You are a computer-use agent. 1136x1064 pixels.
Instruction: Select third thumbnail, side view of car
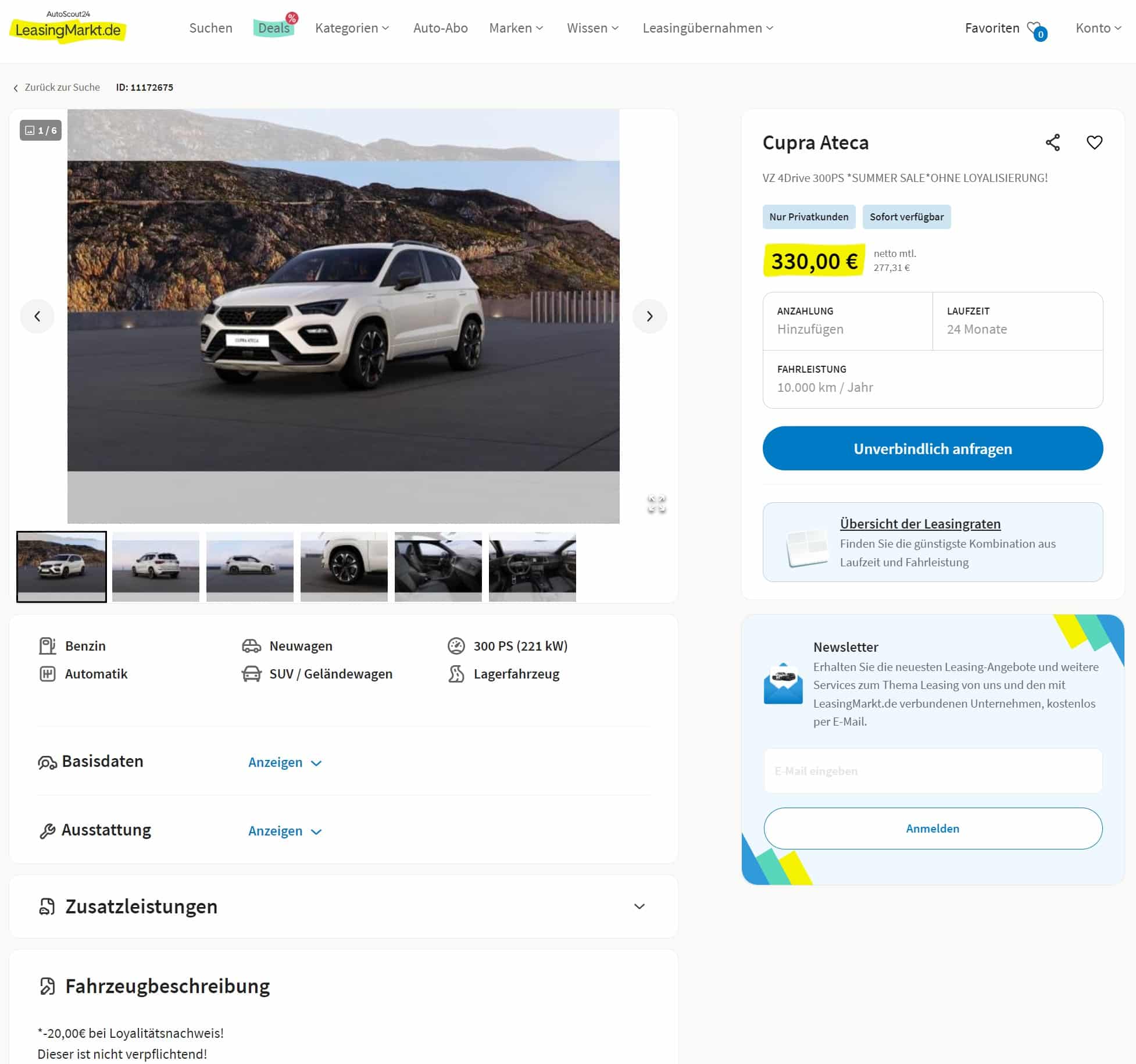(250, 567)
